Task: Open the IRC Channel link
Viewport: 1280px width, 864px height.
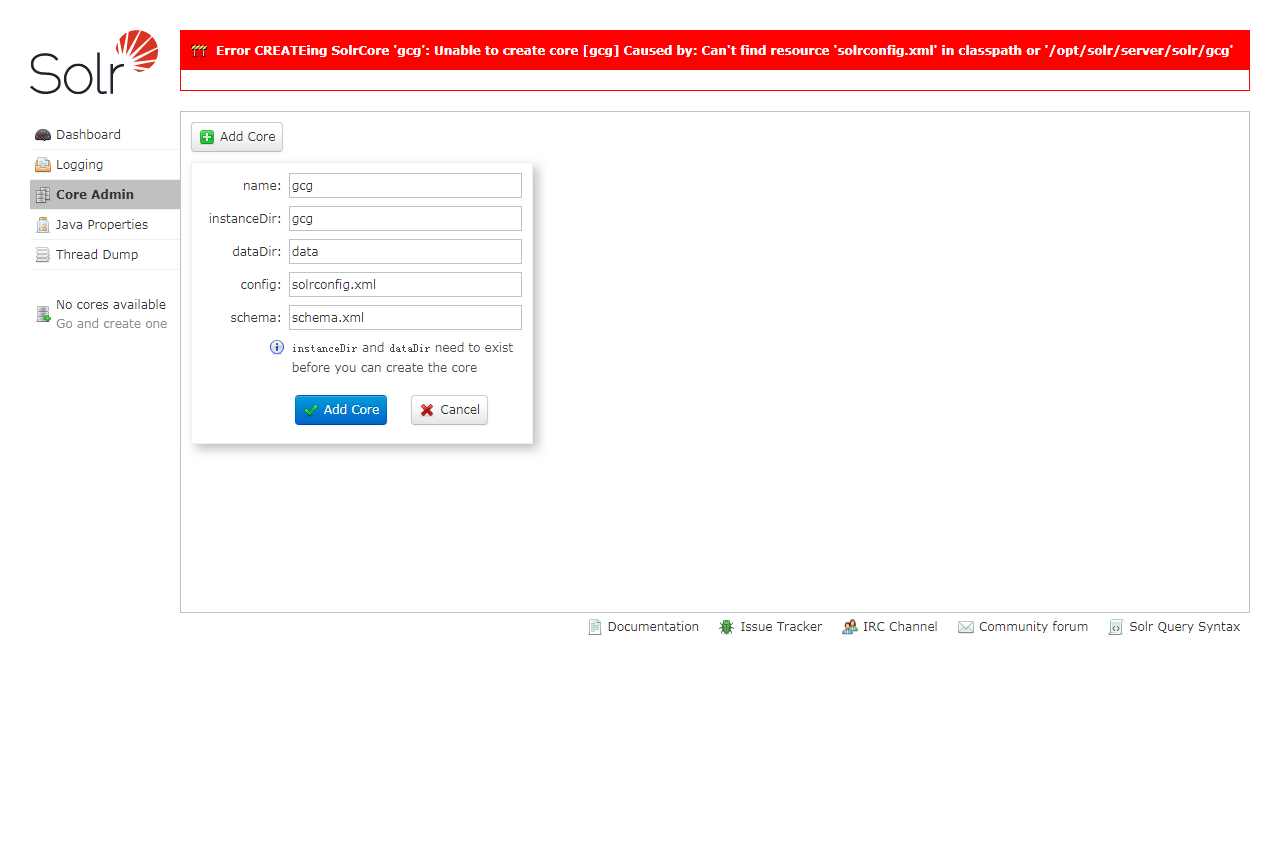Action: pyautogui.click(x=890, y=627)
